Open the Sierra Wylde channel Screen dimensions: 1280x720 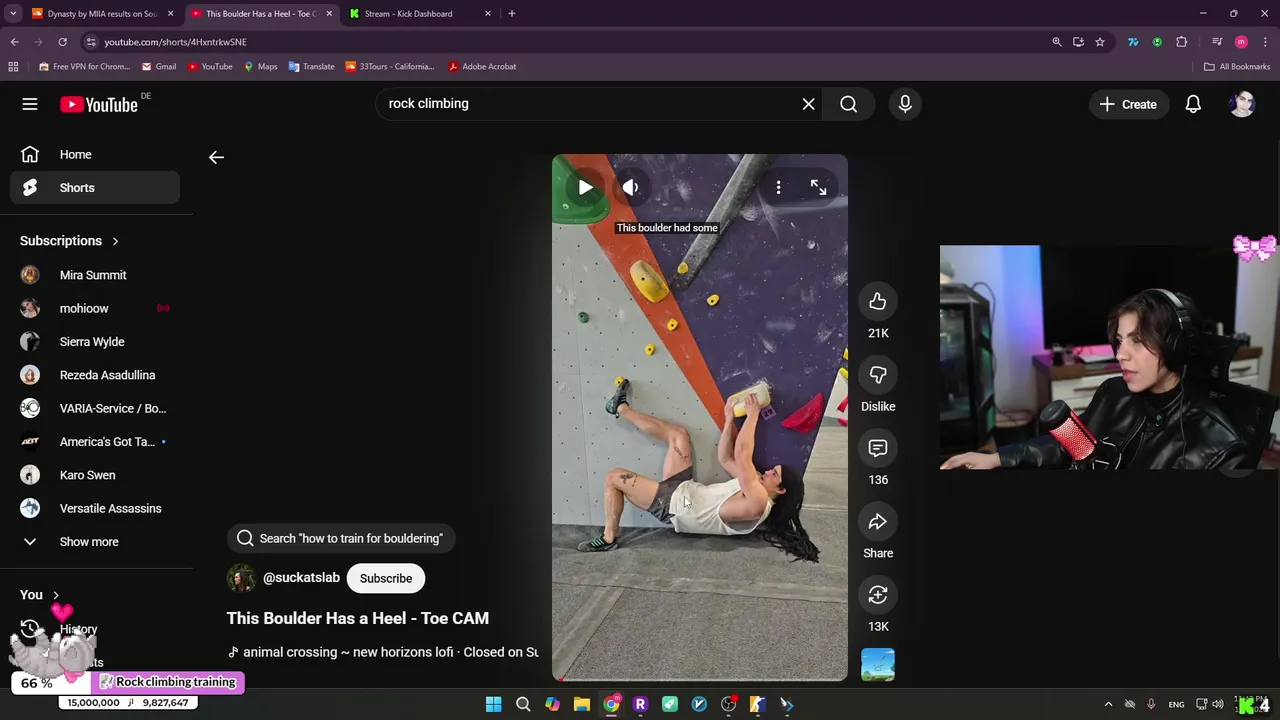95,341
